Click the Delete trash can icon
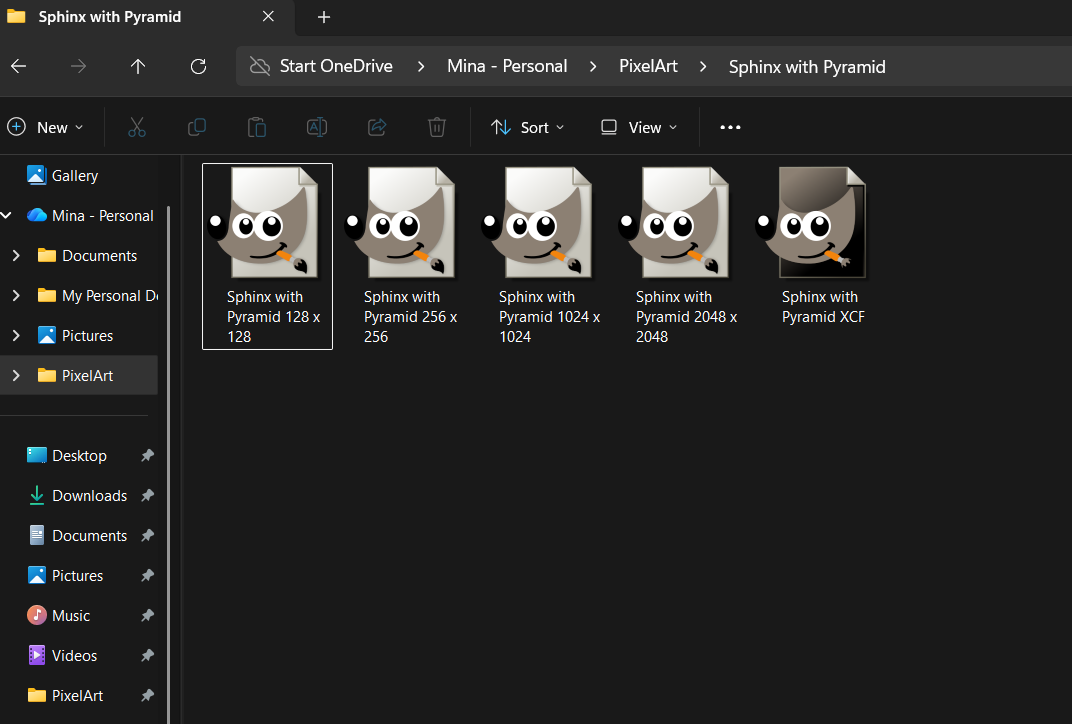 coord(437,127)
